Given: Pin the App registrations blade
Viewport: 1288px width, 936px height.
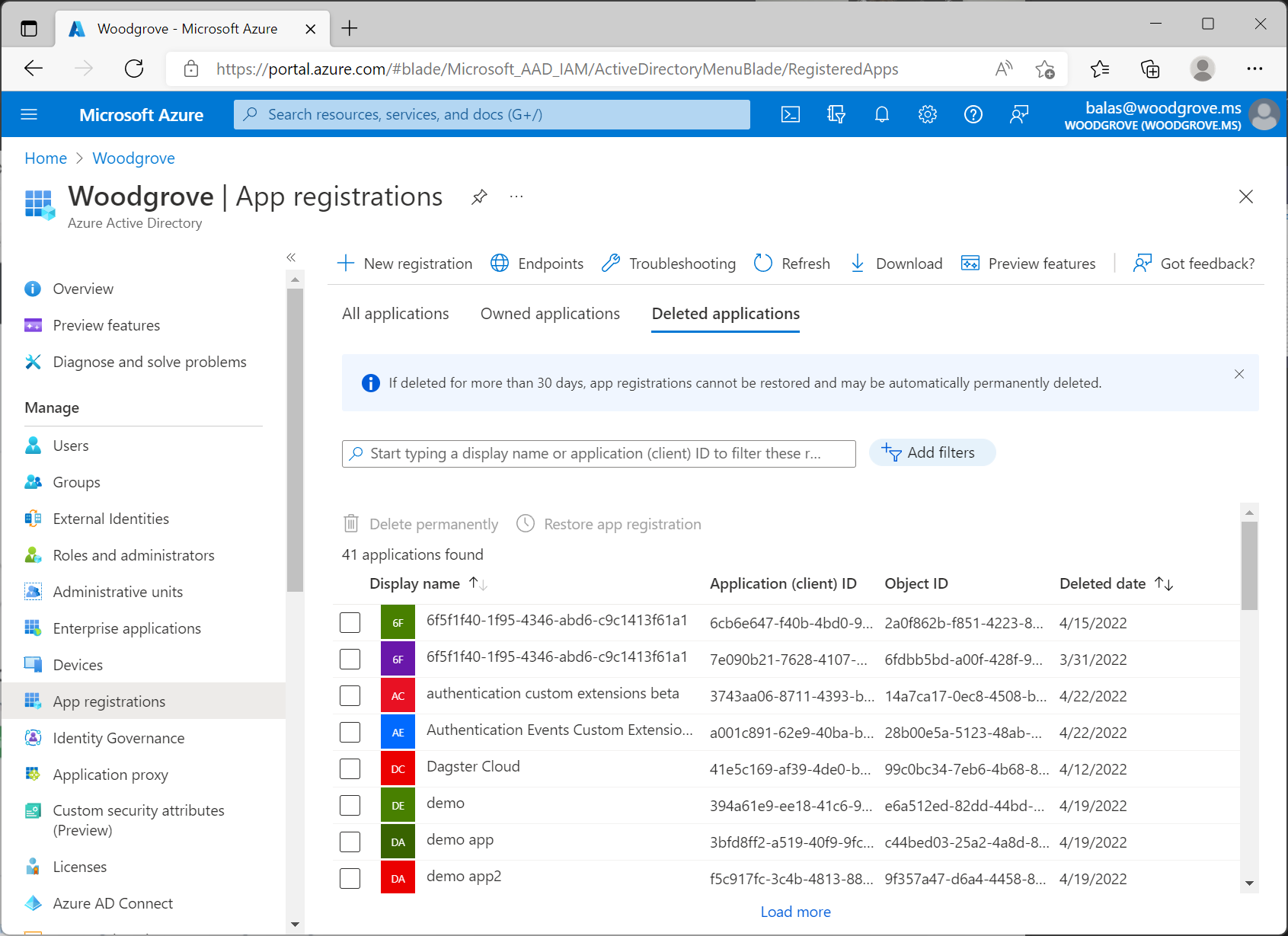Looking at the screenshot, I should click(479, 197).
